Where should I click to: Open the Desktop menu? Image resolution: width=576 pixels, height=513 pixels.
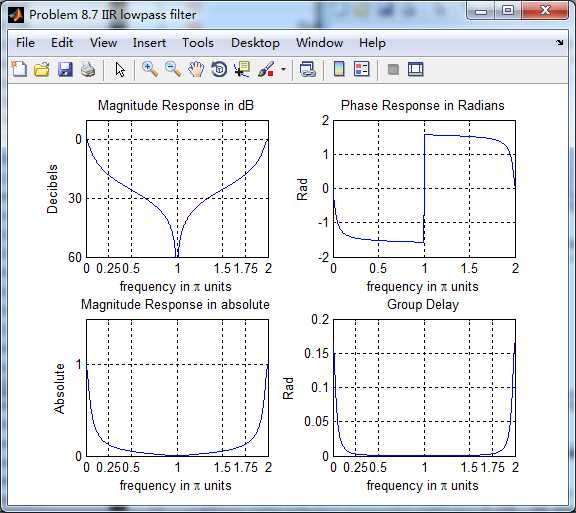pos(255,43)
